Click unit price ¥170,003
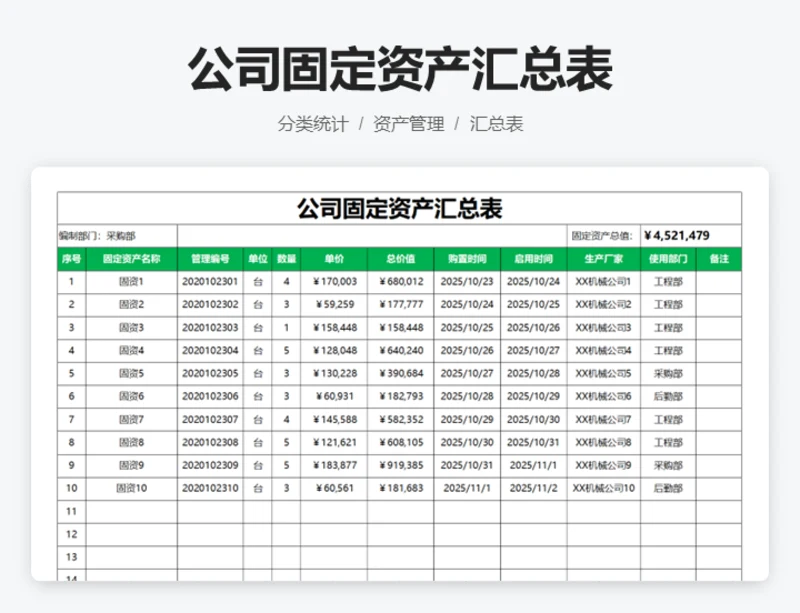Viewport: 800px width, 613px height. tap(334, 282)
